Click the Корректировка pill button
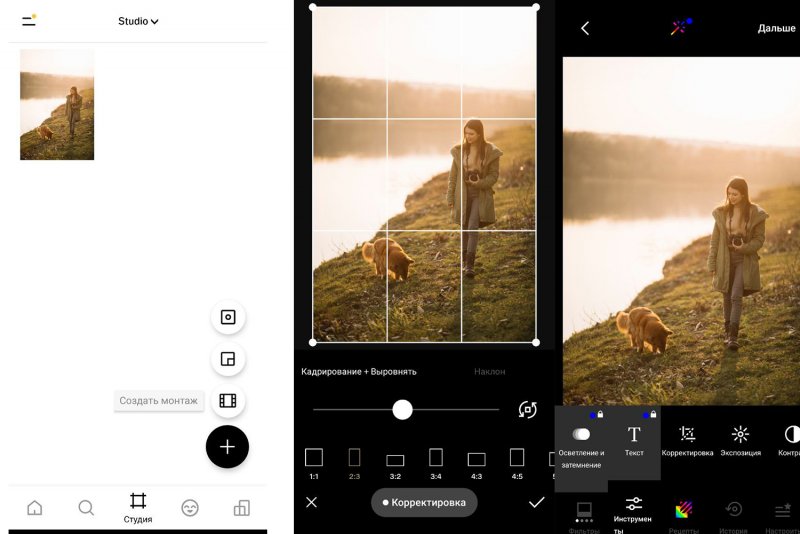The height and width of the screenshot is (534, 800). 424,502
